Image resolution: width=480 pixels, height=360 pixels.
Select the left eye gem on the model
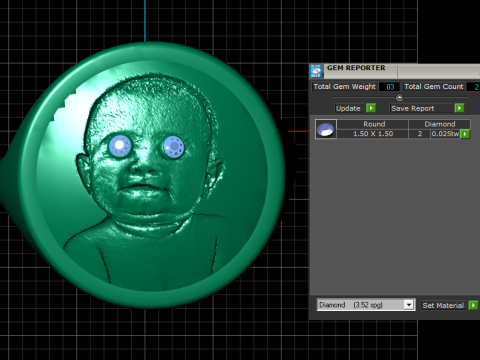[120, 147]
